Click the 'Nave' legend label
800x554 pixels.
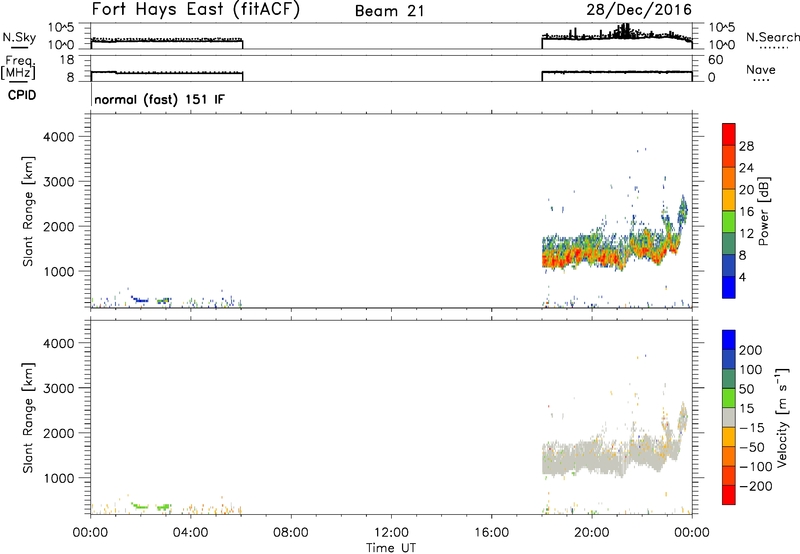[760, 70]
